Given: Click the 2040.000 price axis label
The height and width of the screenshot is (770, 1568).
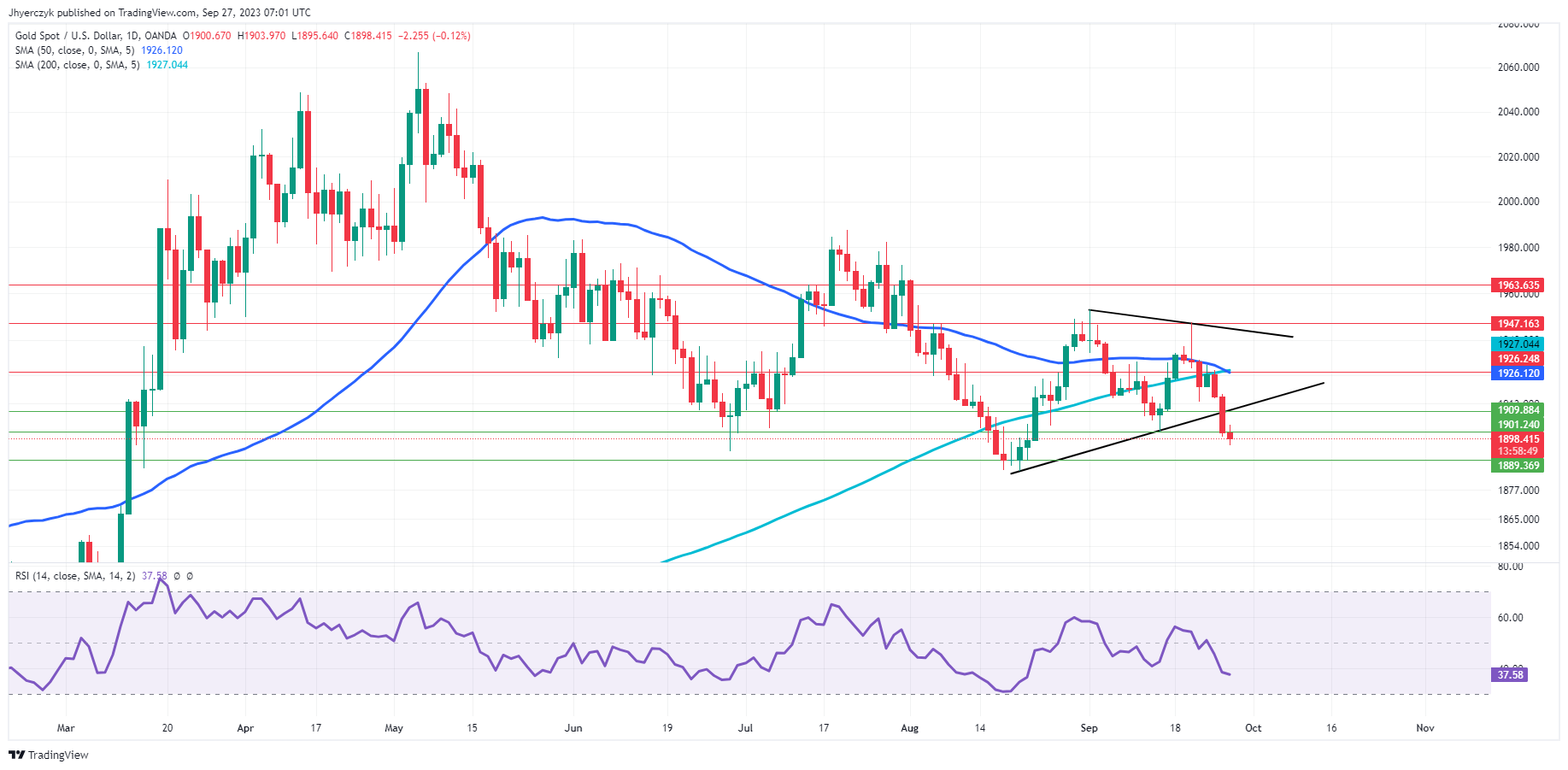Looking at the screenshot, I should click(1518, 112).
